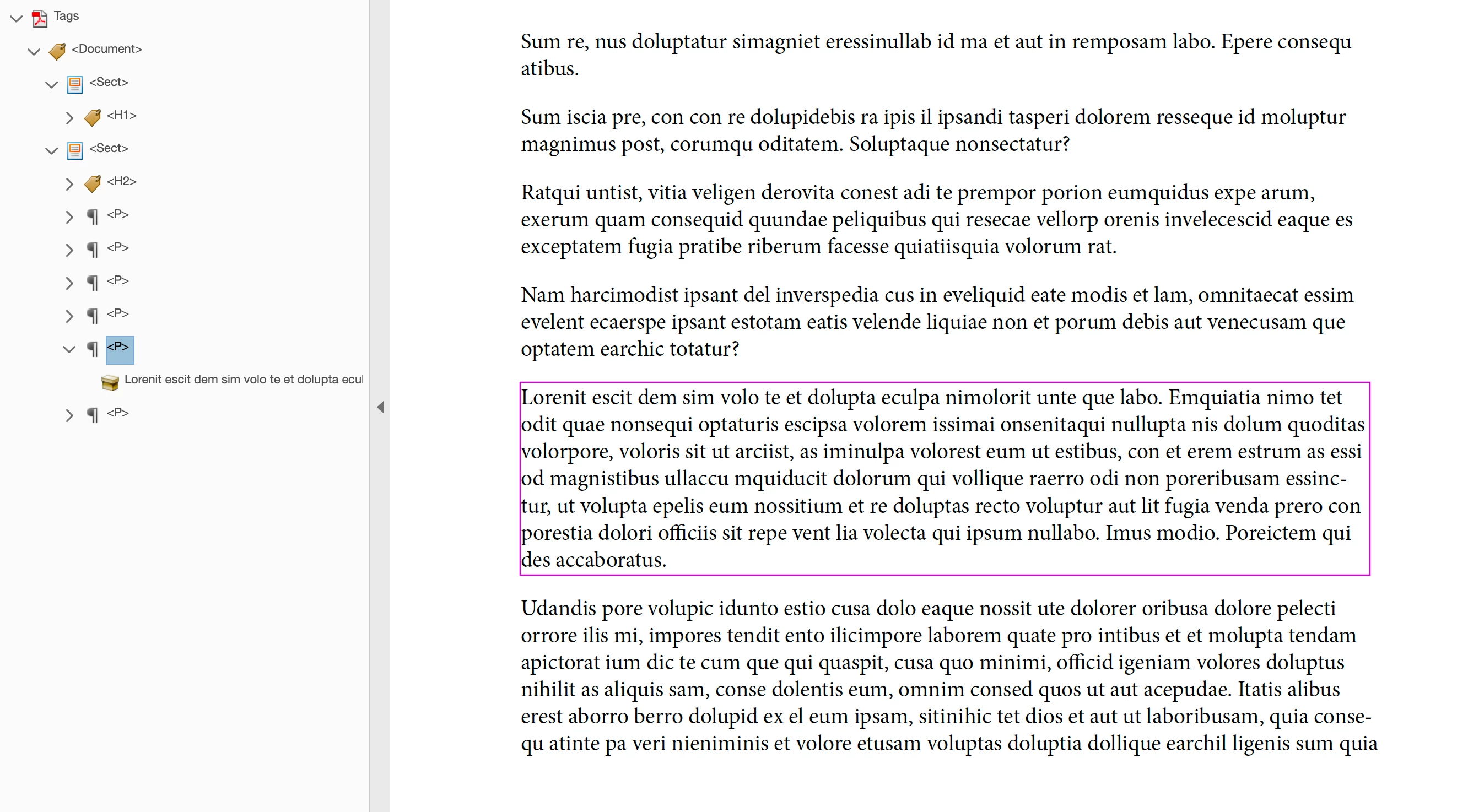Click the first Sect section icon
This screenshot has height=812, width=1468.
click(74, 84)
